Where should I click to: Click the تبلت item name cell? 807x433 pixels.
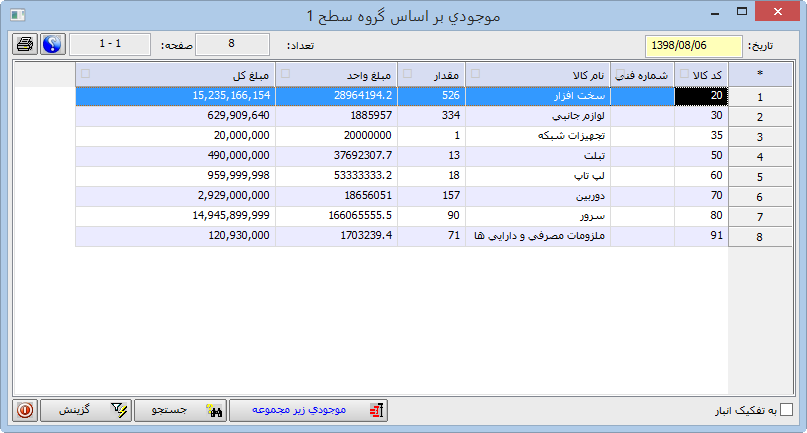pyautogui.click(x=538, y=156)
